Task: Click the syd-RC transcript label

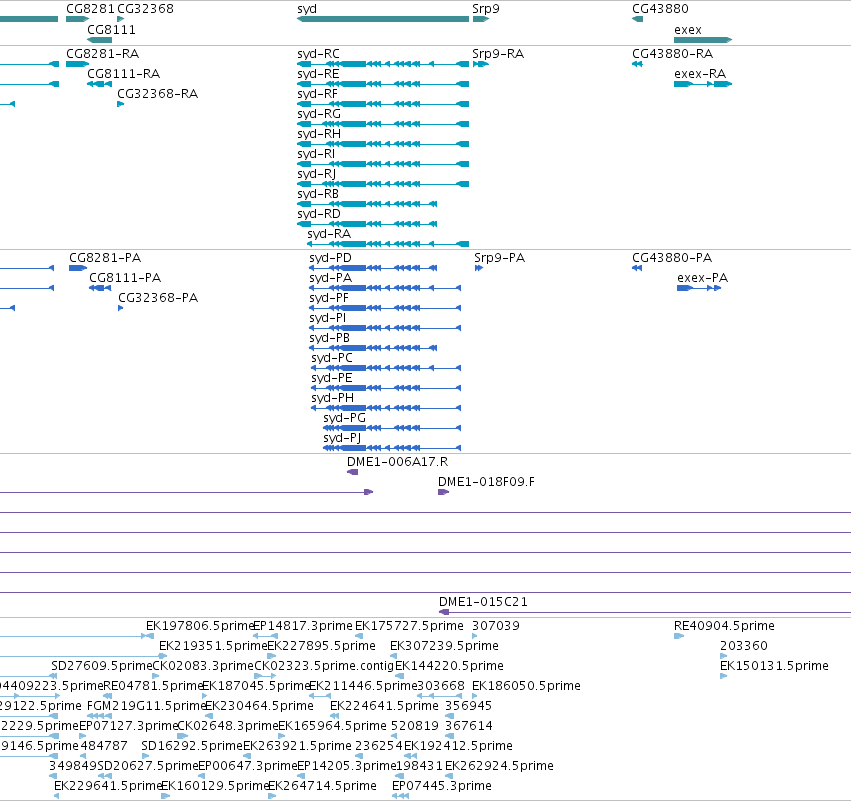Action: tap(318, 54)
